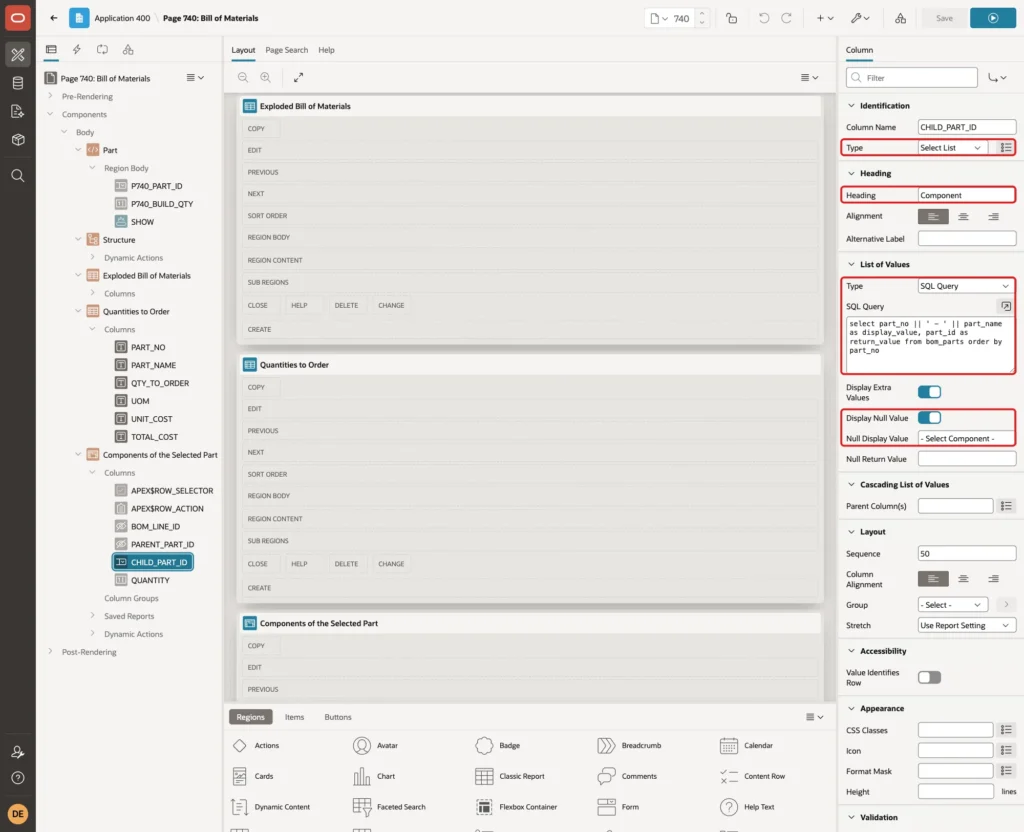The image size is (1024, 832).
Task: Select QUANTITY column in tree
Action: pos(150,580)
